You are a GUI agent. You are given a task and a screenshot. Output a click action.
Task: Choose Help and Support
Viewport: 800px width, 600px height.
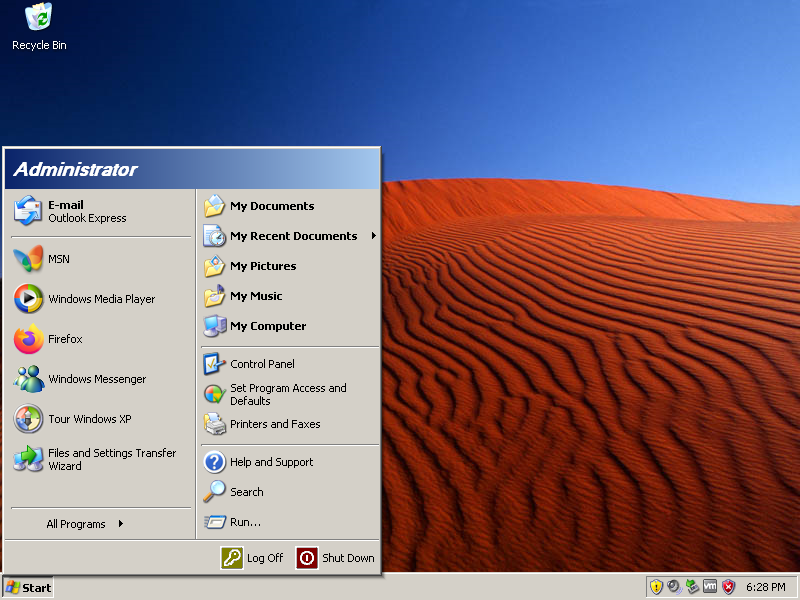tap(271, 462)
